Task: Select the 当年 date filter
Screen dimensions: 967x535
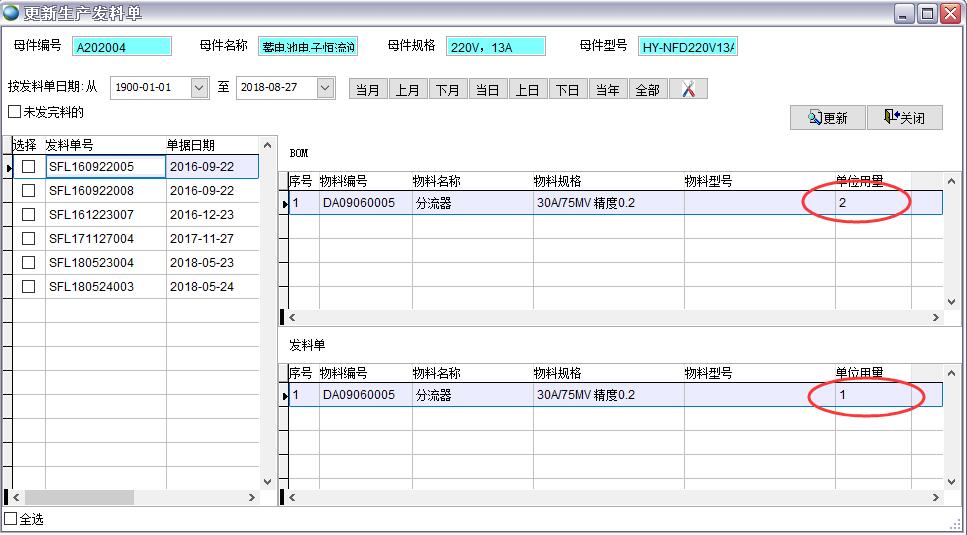Action: [x=608, y=89]
